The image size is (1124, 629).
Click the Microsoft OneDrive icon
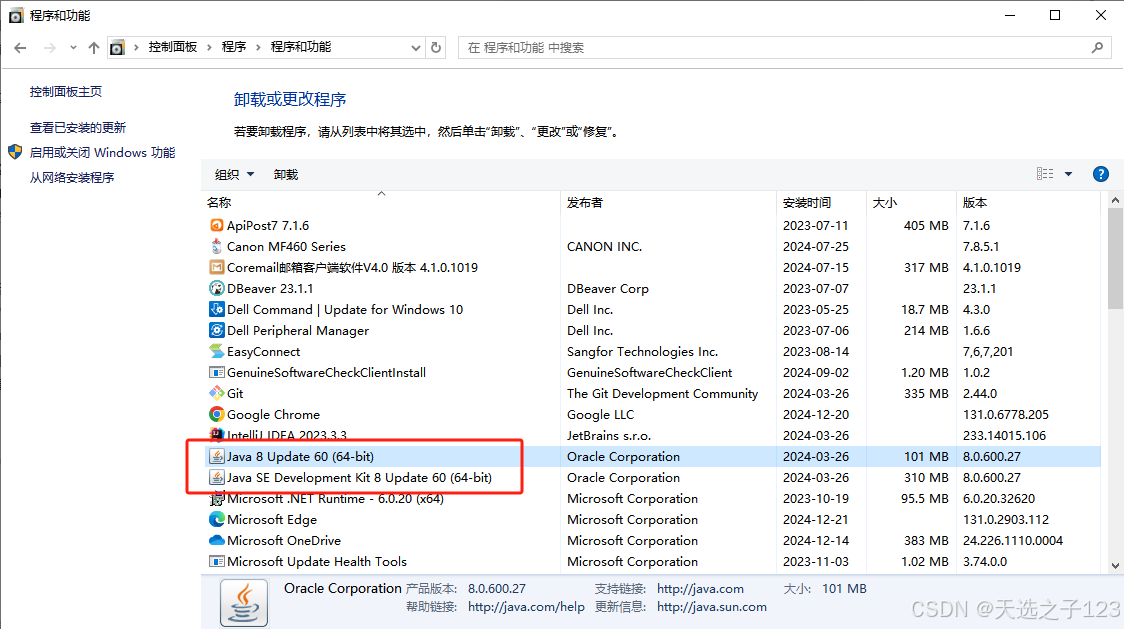coord(216,540)
